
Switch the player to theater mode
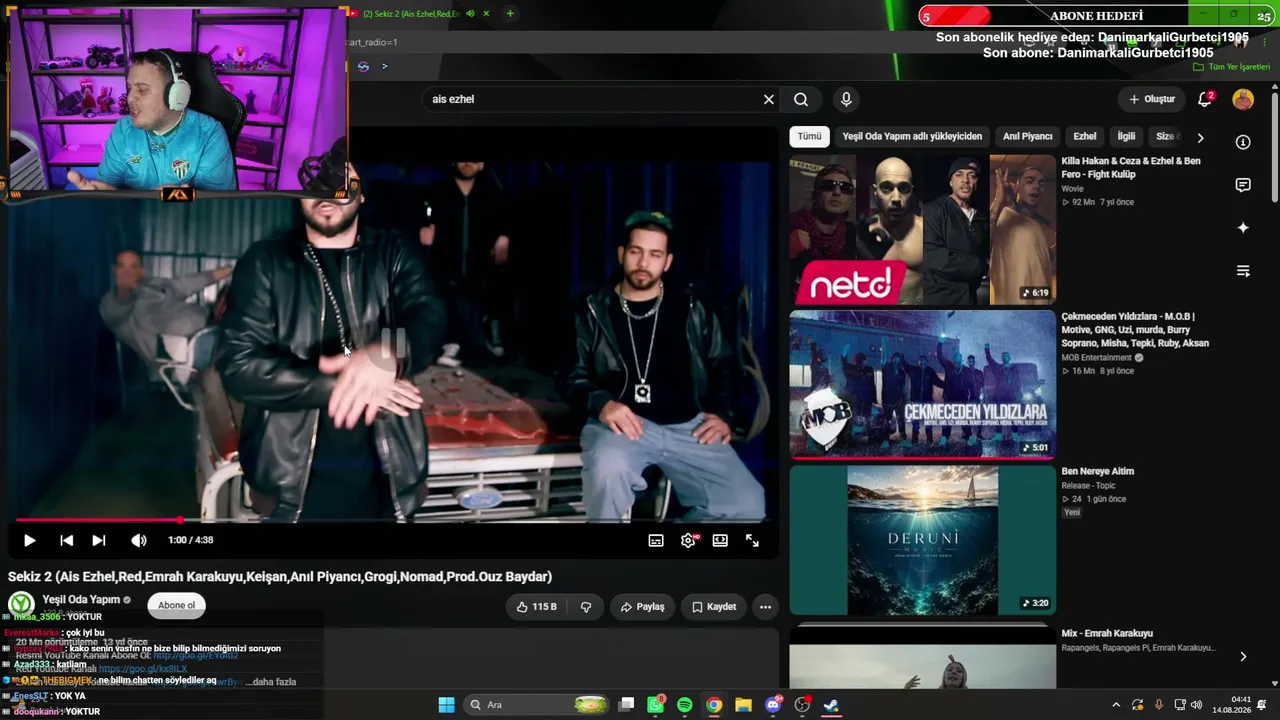[720, 540]
